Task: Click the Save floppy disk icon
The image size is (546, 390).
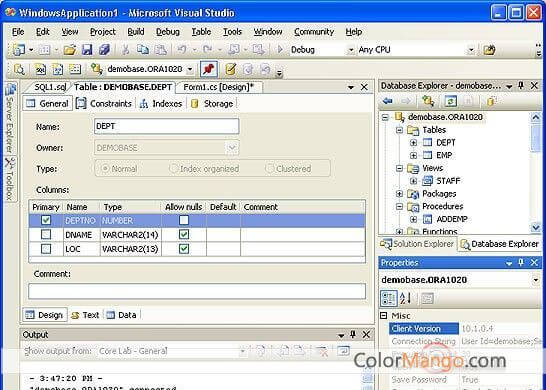Action: 87,50
